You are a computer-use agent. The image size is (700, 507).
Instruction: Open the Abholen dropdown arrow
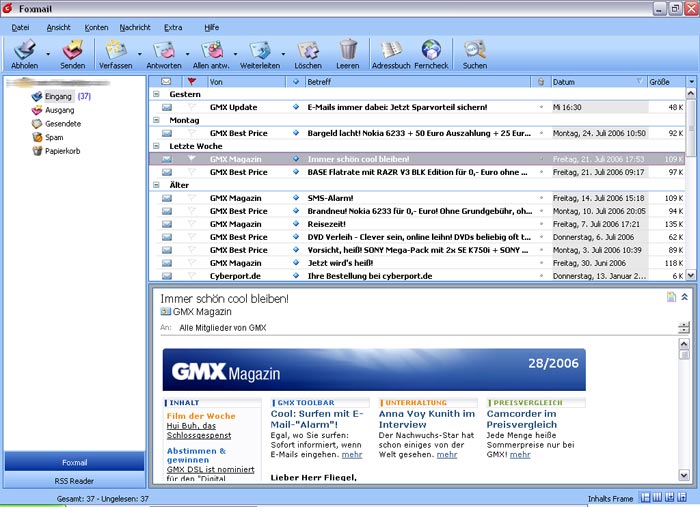(x=48, y=54)
